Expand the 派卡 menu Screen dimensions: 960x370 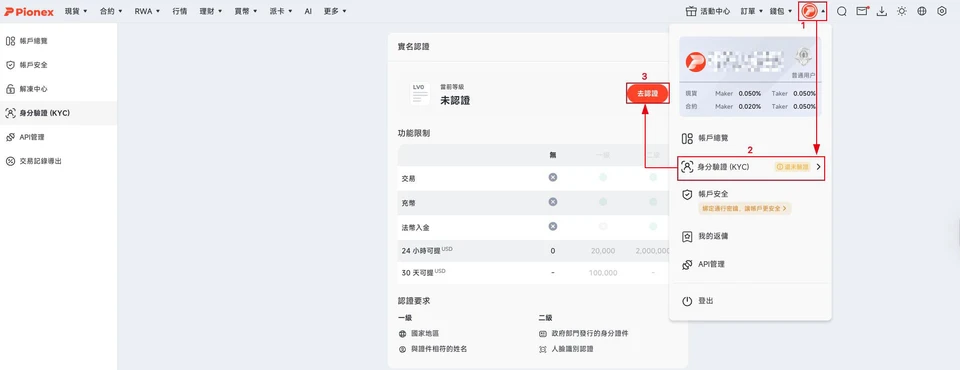pyautogui.click(x=280, y=12)
